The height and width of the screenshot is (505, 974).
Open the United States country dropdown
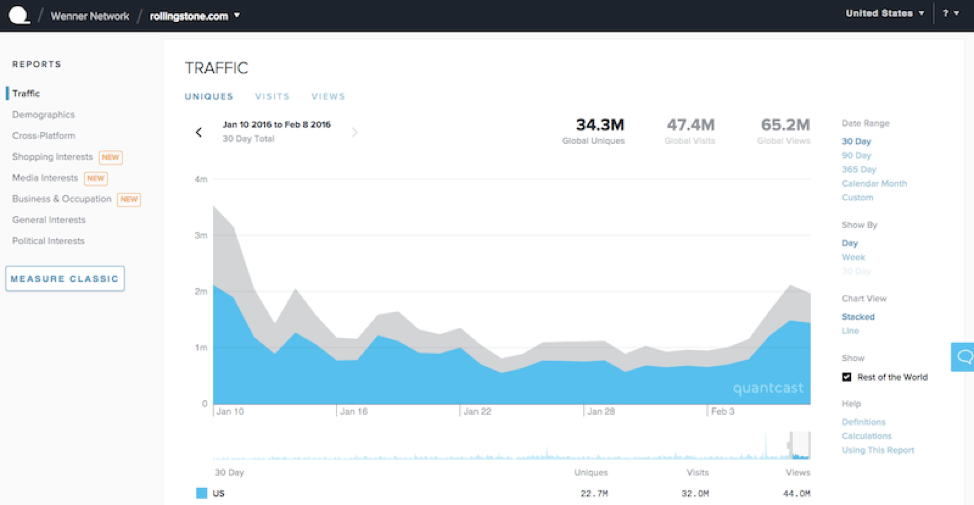coord(885,13)
